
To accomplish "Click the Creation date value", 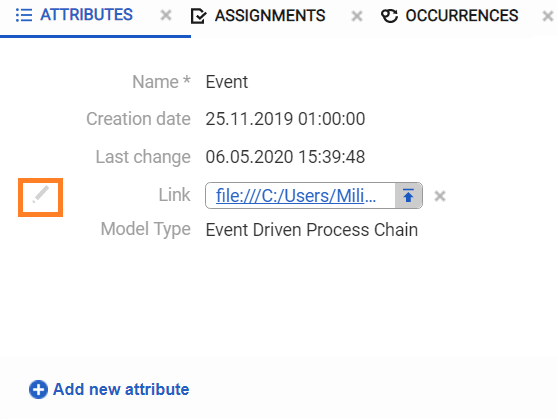I will [285, 119].
